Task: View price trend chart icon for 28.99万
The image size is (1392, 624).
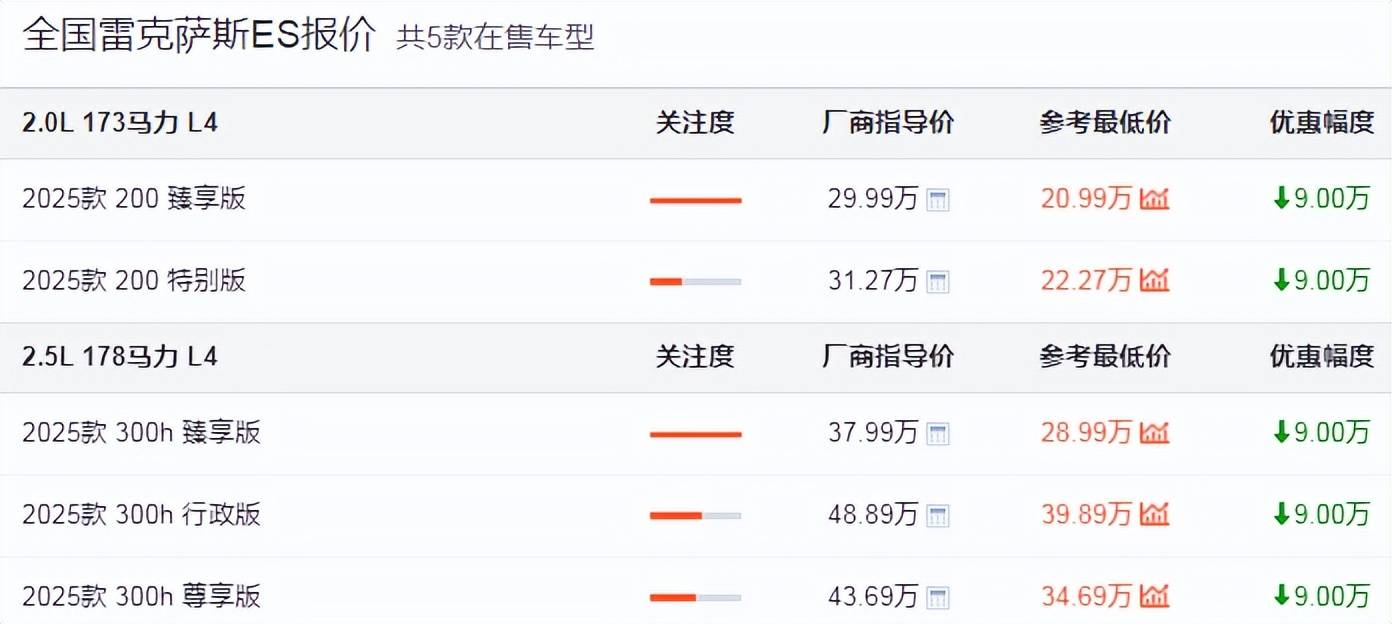Action: click(x=1154, y=433)
